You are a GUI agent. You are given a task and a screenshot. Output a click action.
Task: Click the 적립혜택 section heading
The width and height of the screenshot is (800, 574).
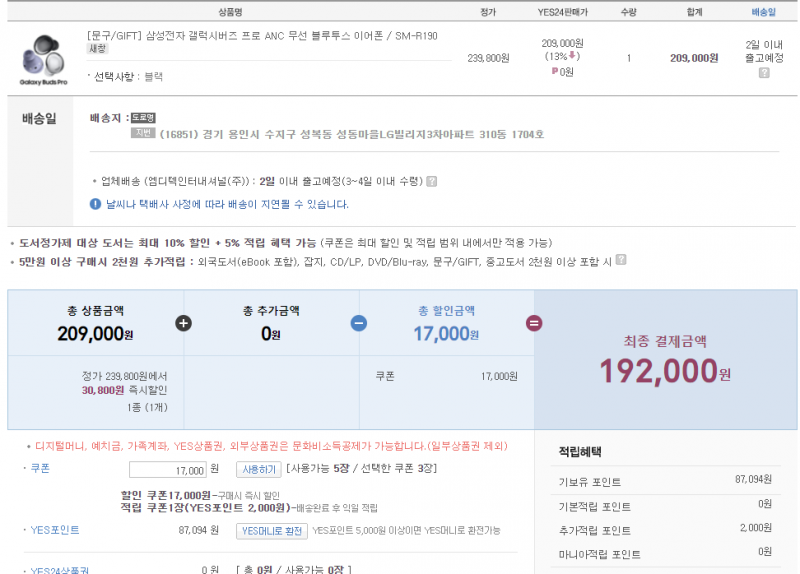click(x=580, y=452)
